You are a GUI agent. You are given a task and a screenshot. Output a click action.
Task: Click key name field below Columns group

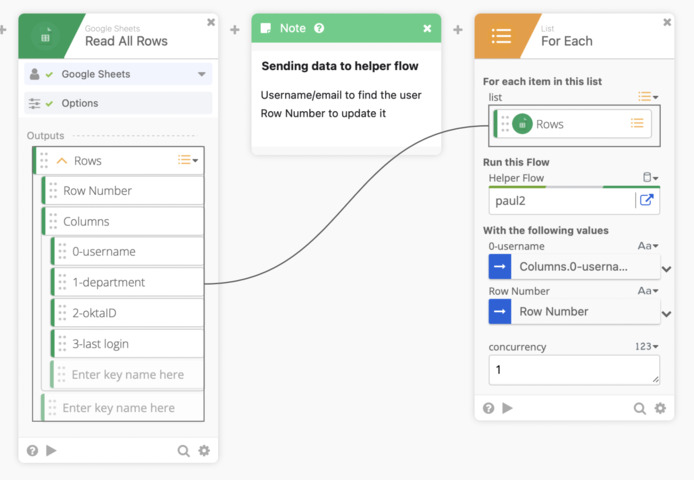(x=123, y=408)
